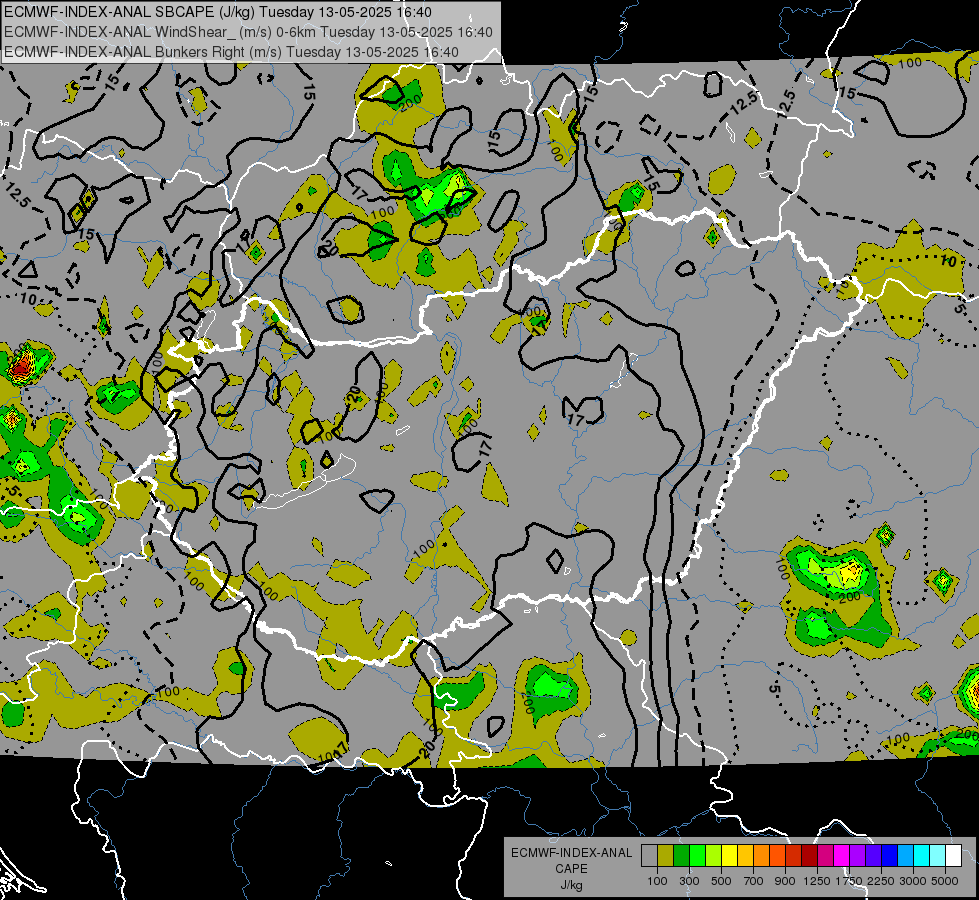Screen dimensions: 979x900
Task: Choose the deep pink swatch right after 1250
Action: coord(826,855)
